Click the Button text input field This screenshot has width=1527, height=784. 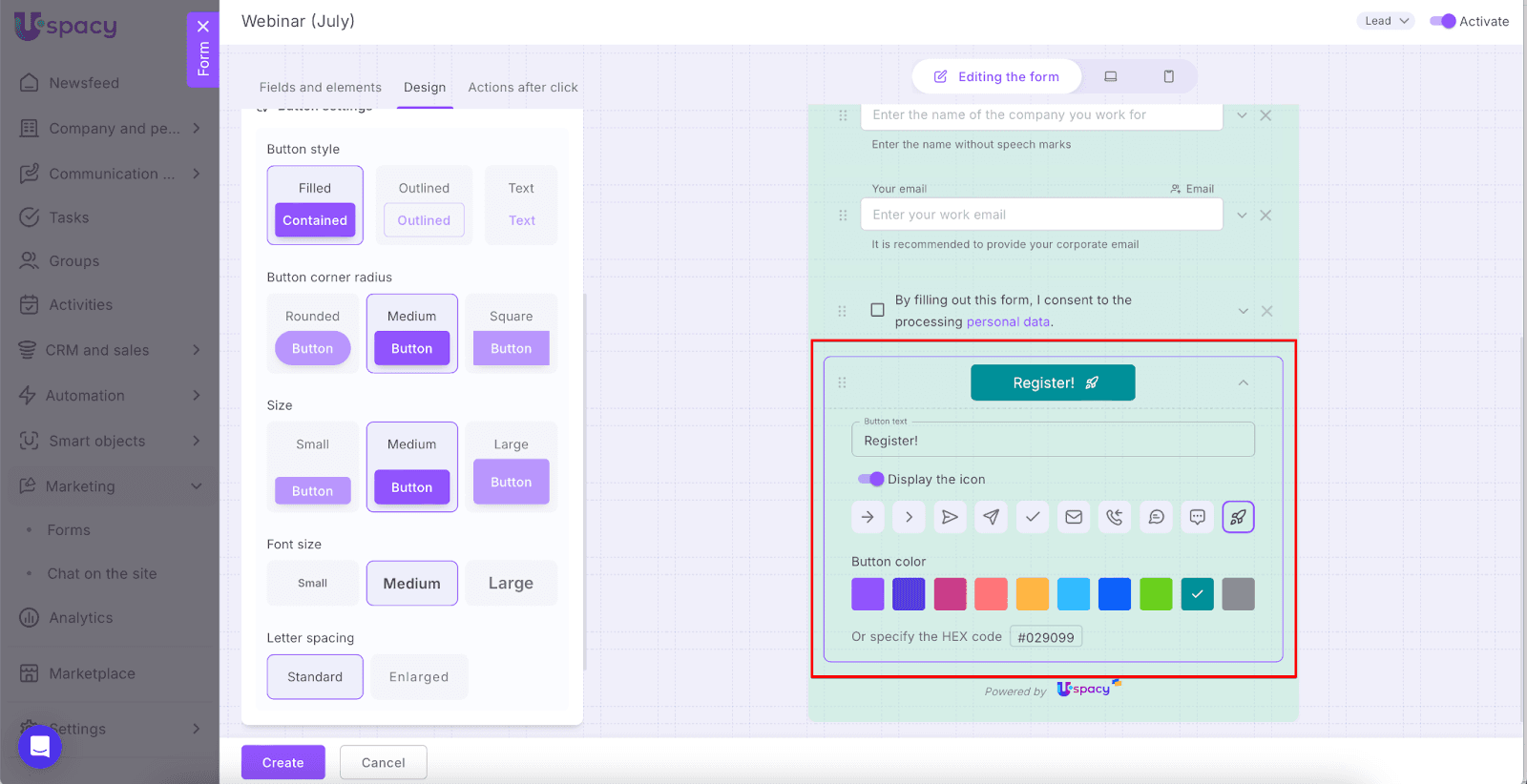click(x=1052, y=441)
